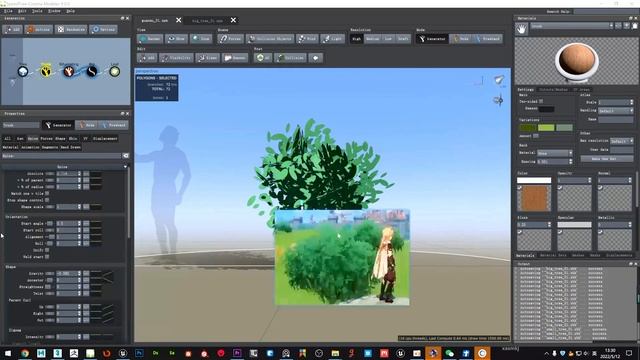Screen dimensions: 640x360
Task: Pick the dark green variation swatch
Action: click(x=527, y=128)
